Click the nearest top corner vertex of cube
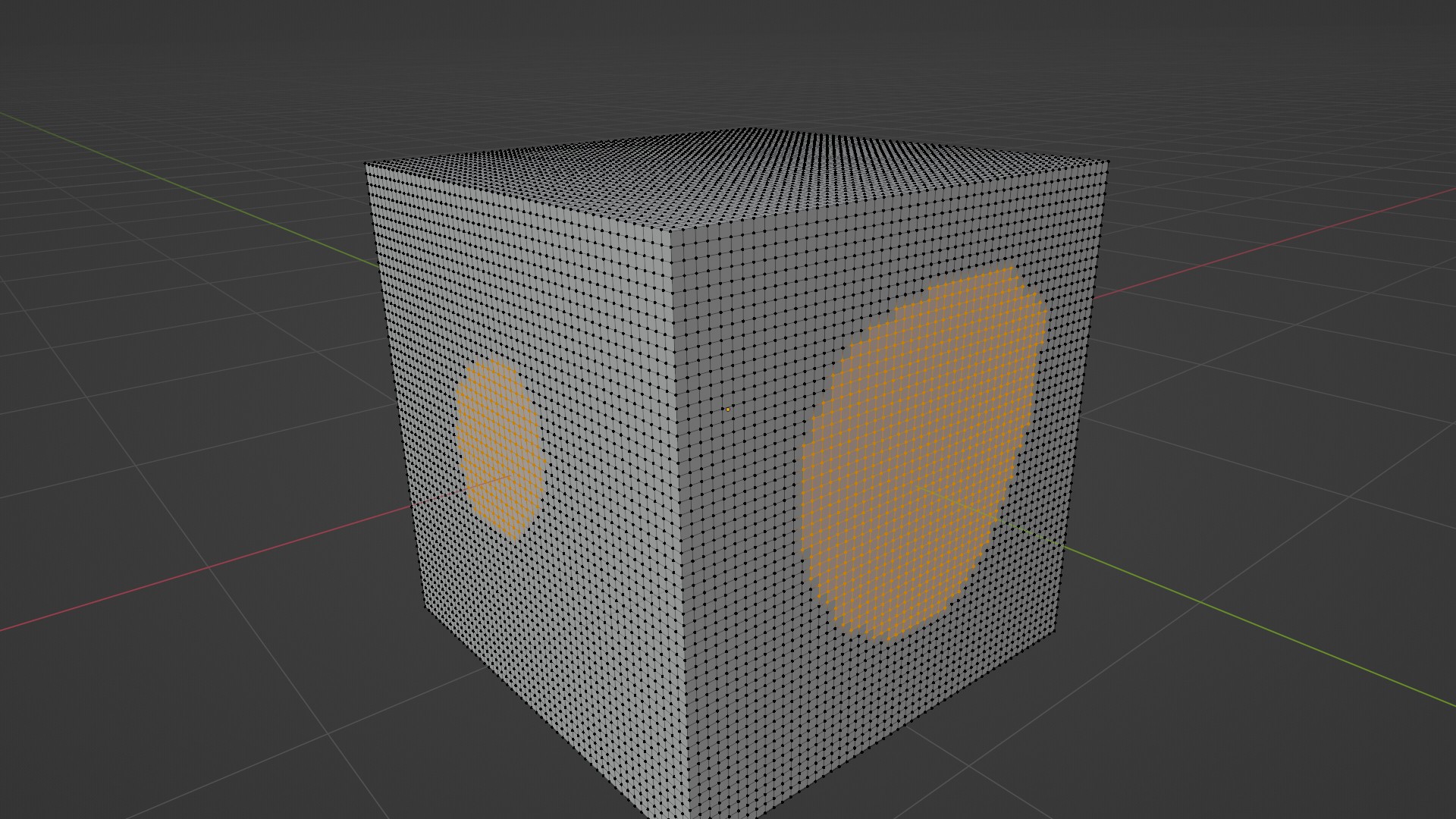The width and height of the screenshot is (1456, 819). [670, 230]
